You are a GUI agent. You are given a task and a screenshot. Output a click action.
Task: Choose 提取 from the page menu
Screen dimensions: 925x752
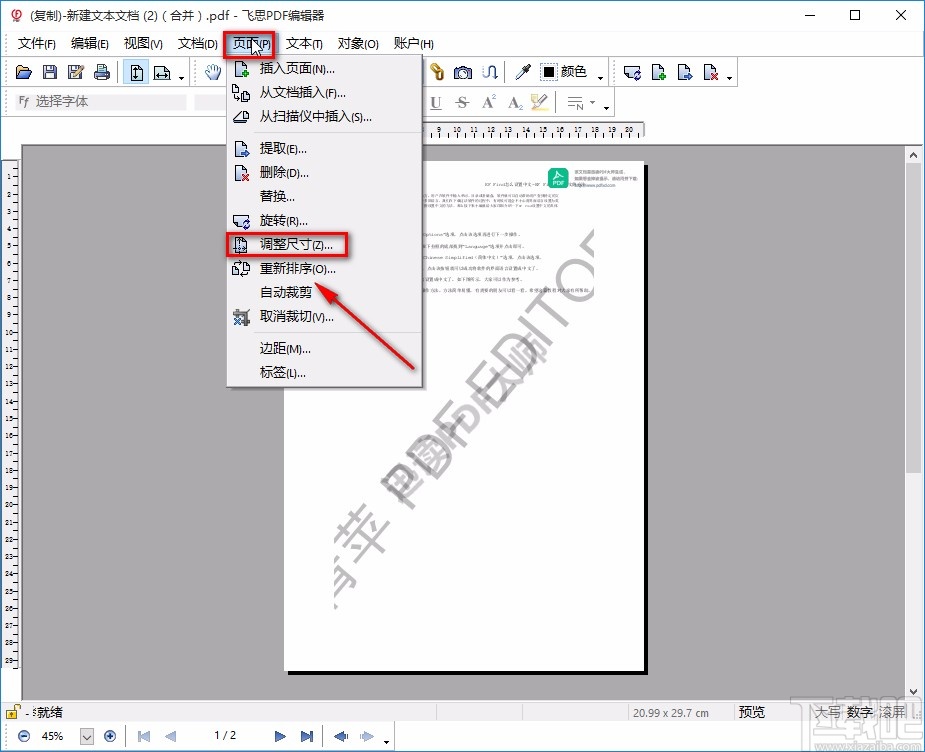coord(324,149)
